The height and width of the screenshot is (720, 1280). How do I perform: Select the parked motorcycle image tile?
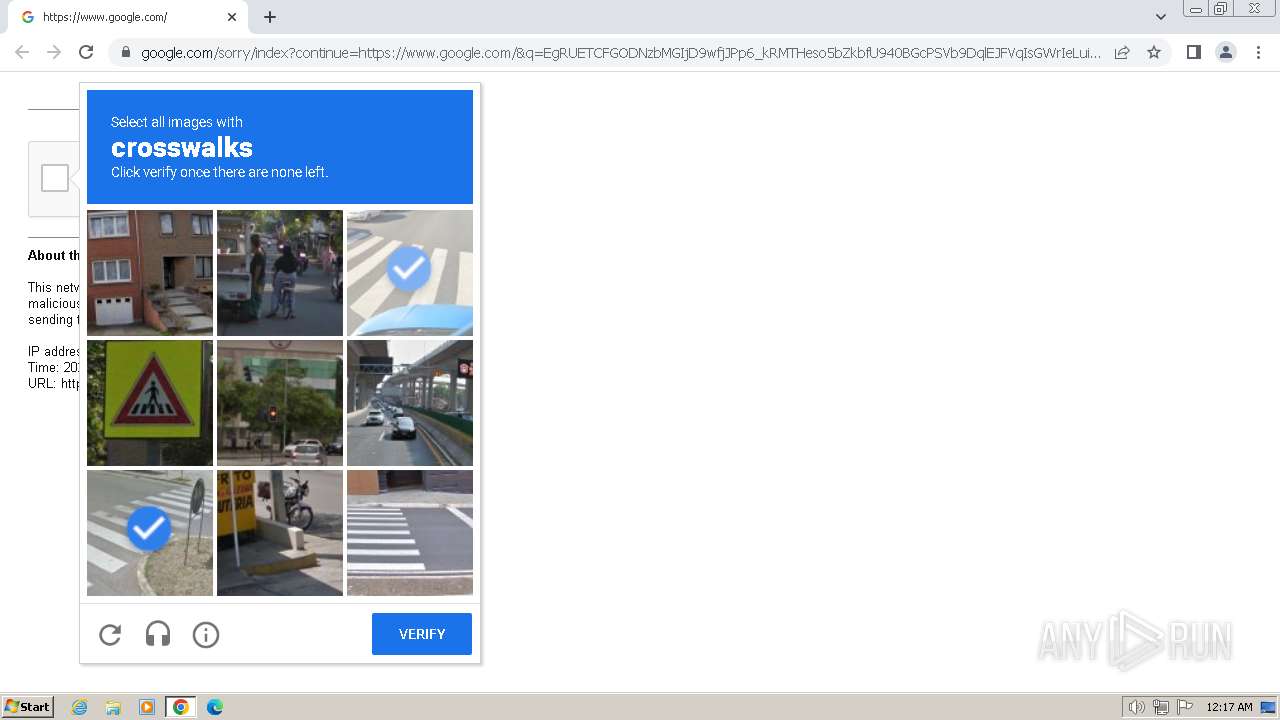point(280,533)
